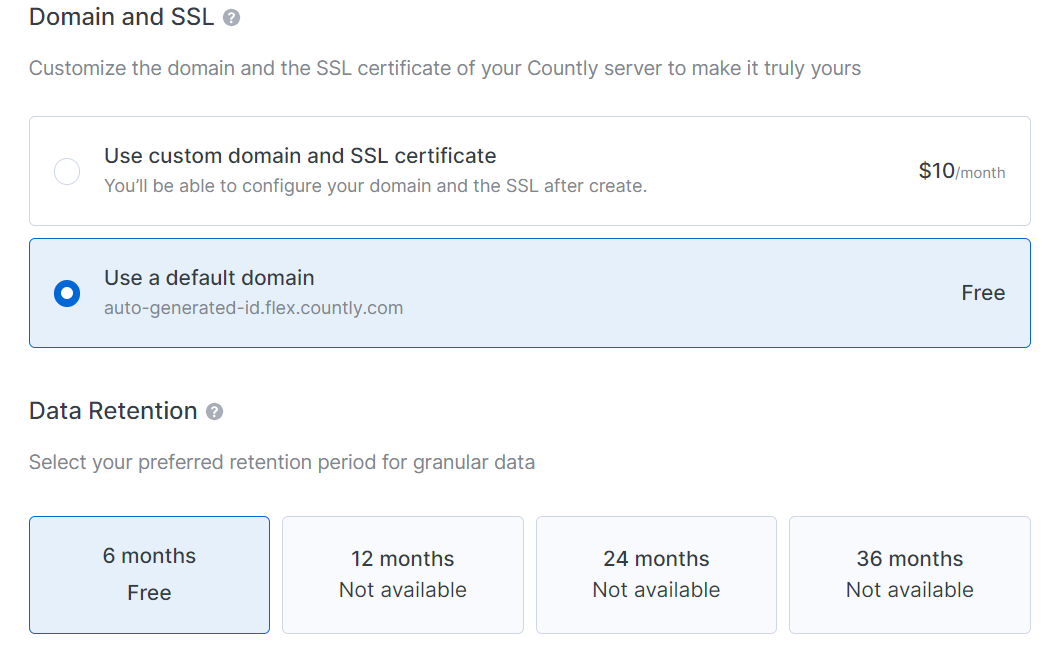Click the Free label on default domain
1052x660 pixels.
(x=983, y=293)
